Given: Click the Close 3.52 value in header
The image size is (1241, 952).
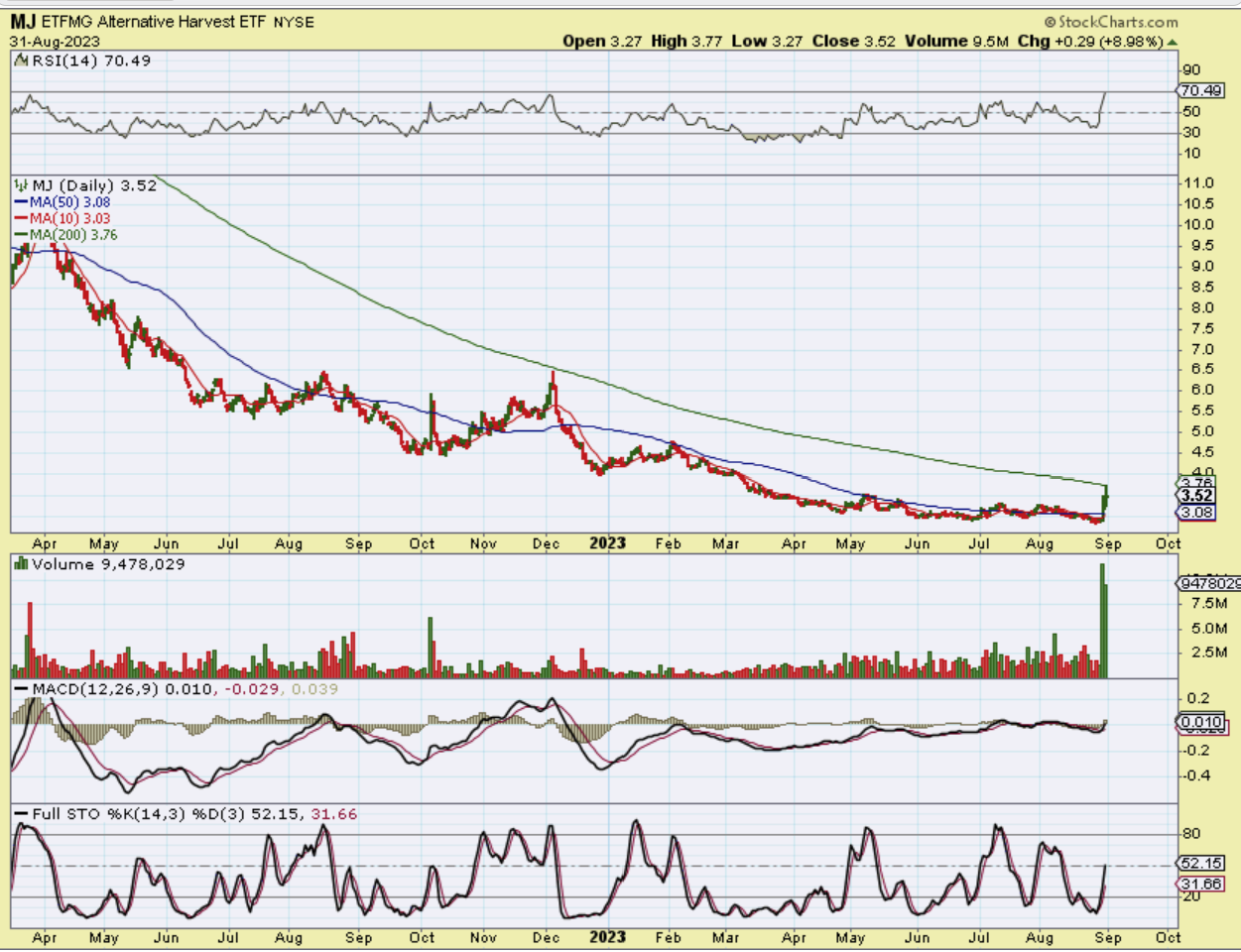Looking at the screenshot, I should 853,41.
